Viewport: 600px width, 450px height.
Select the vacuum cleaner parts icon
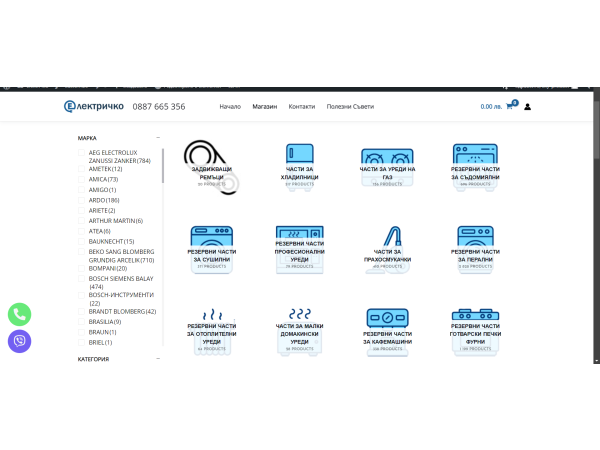(387, 238)
